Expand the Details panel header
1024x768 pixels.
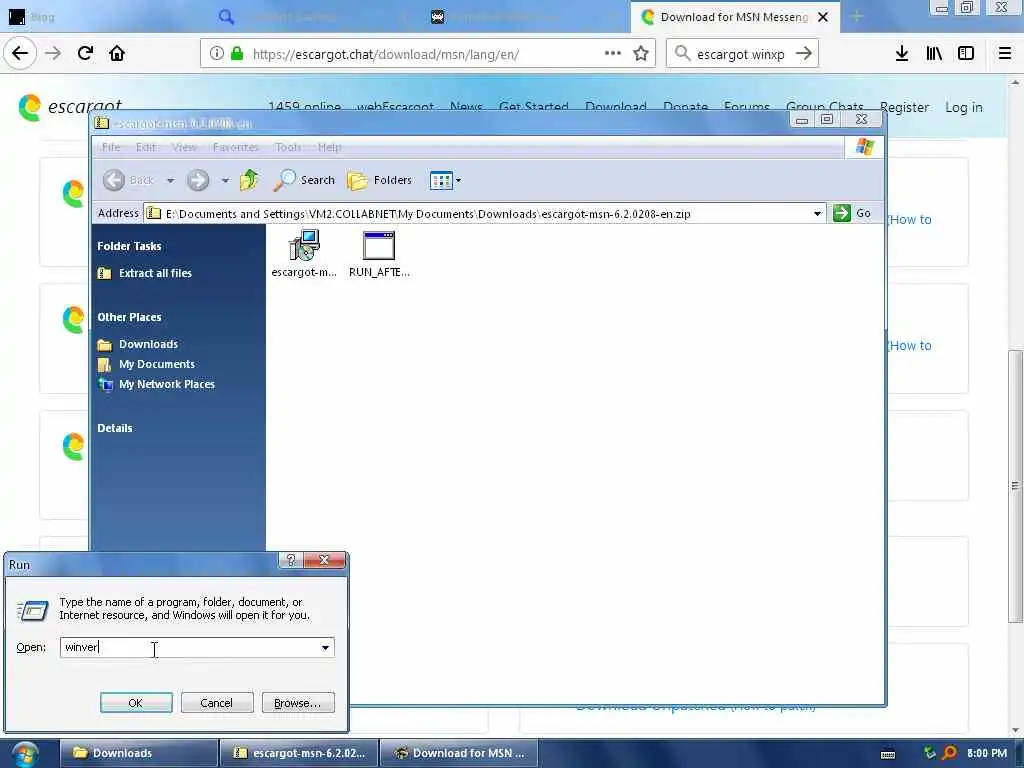(115, 428)
